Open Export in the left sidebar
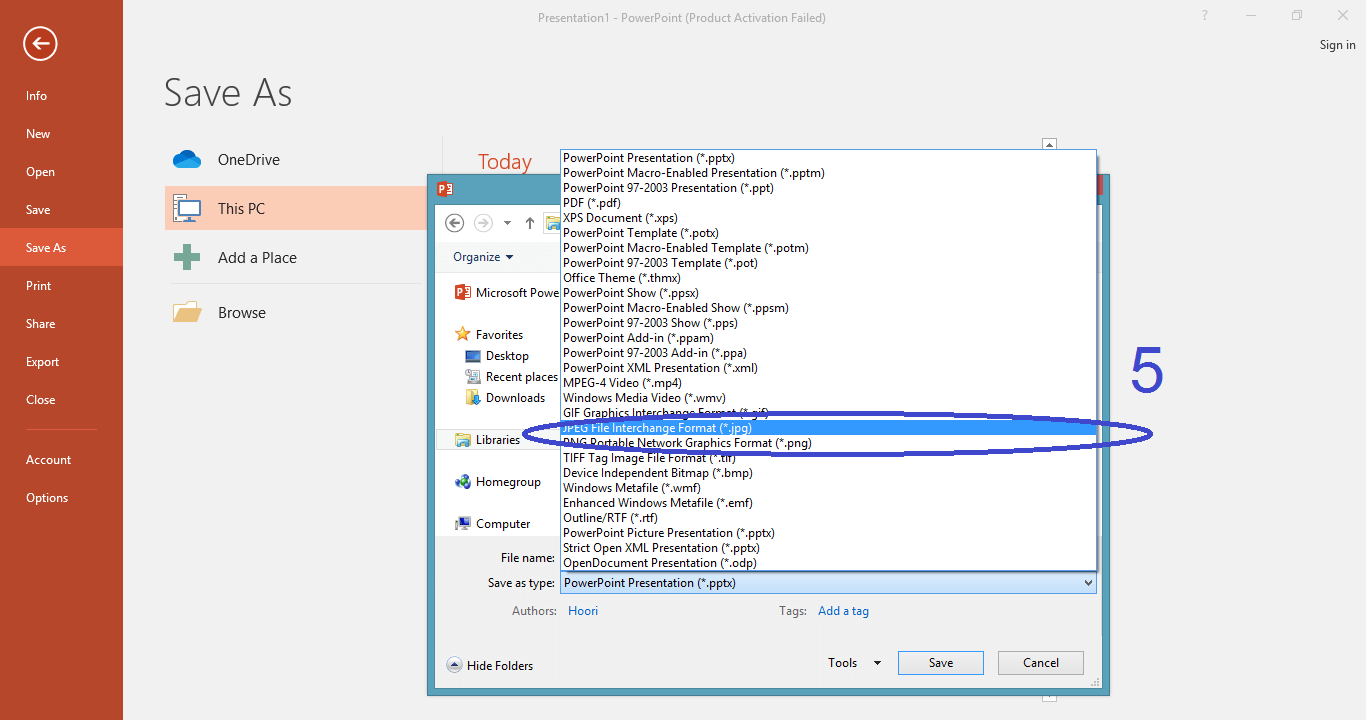 click(43, 362)
